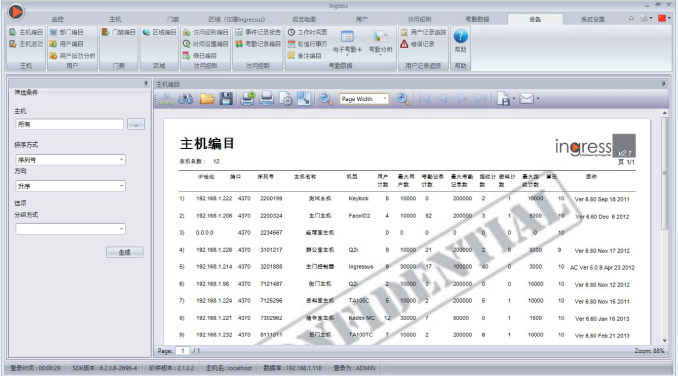Viewport: 678px width, 376px height.
Task: Switch to the 系统设置 ribbon tab
Action: click(593, 19)
